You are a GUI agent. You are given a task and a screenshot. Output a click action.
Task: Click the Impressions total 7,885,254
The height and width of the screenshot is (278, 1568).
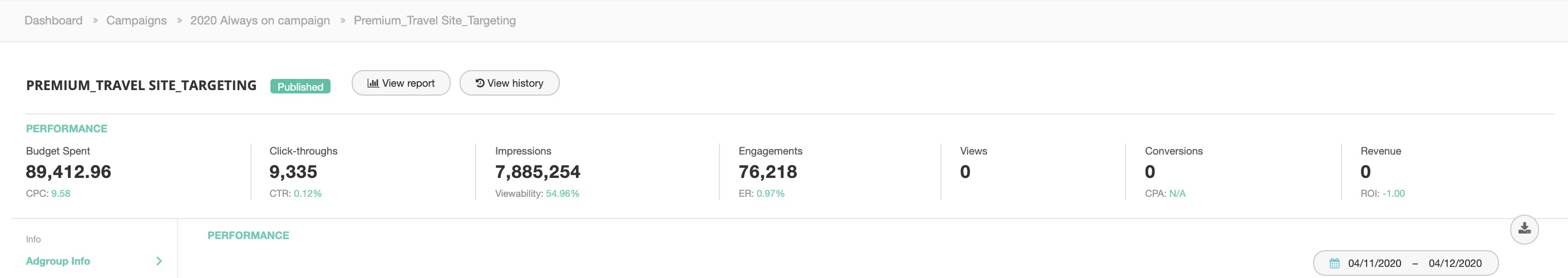(538, 172)
